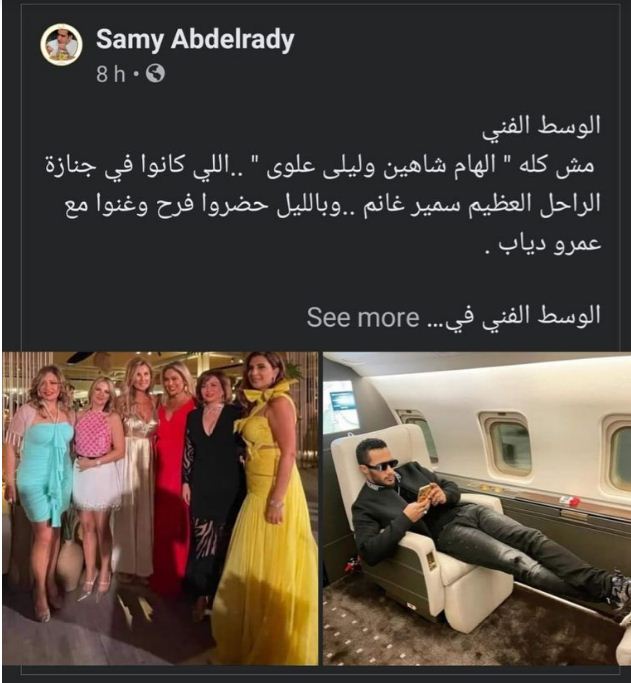Expand the post with See more
Screen dimensions: 631x683
click(363, 317)
